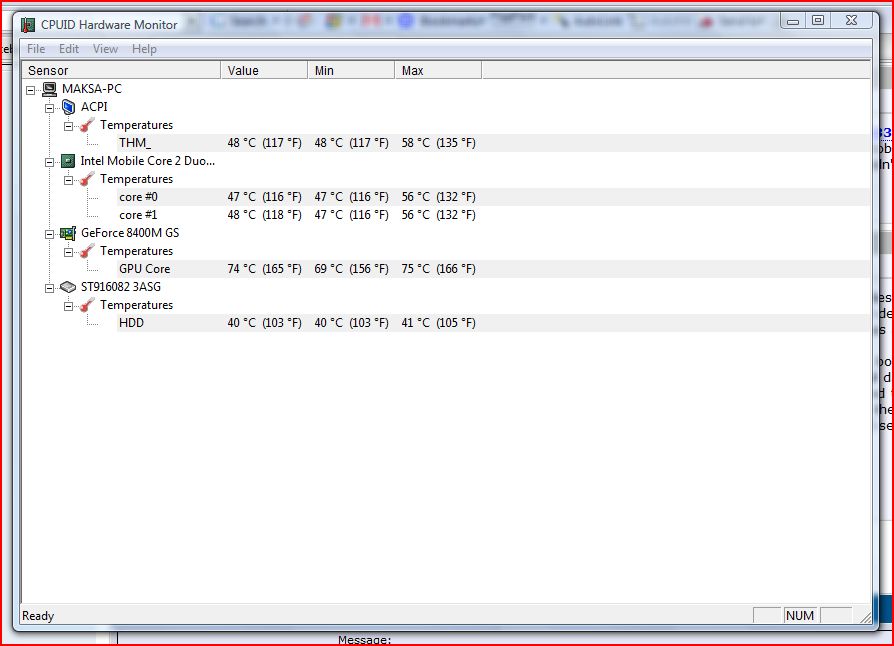This screenshot has height=646, width=894.
Task: Click the core #1 max value 56 °C (132 °F)
Action: (x=438, y=216)
